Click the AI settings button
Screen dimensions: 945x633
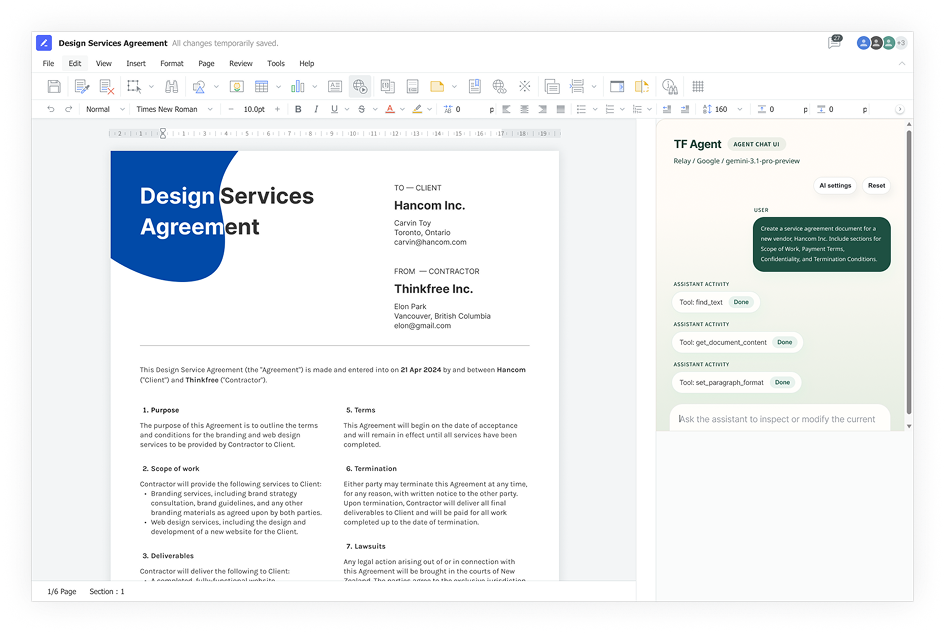click(x=835, y=186)
